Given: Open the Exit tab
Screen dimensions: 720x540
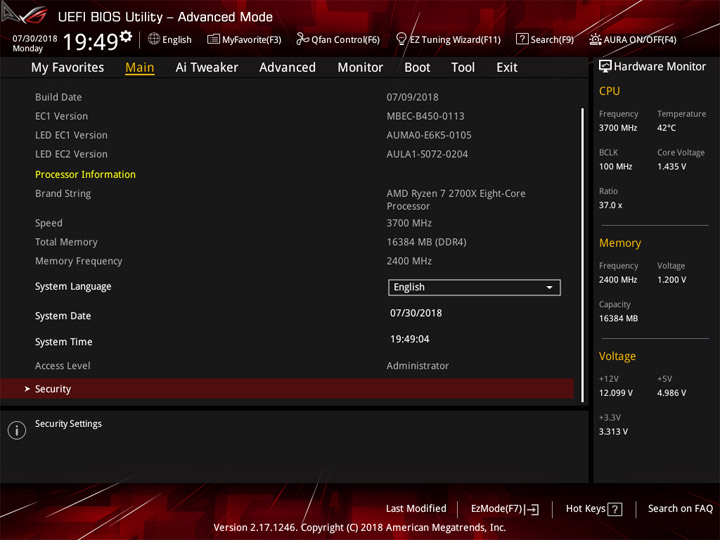Looking at the screenshot, I should click(x=506, y=68).
